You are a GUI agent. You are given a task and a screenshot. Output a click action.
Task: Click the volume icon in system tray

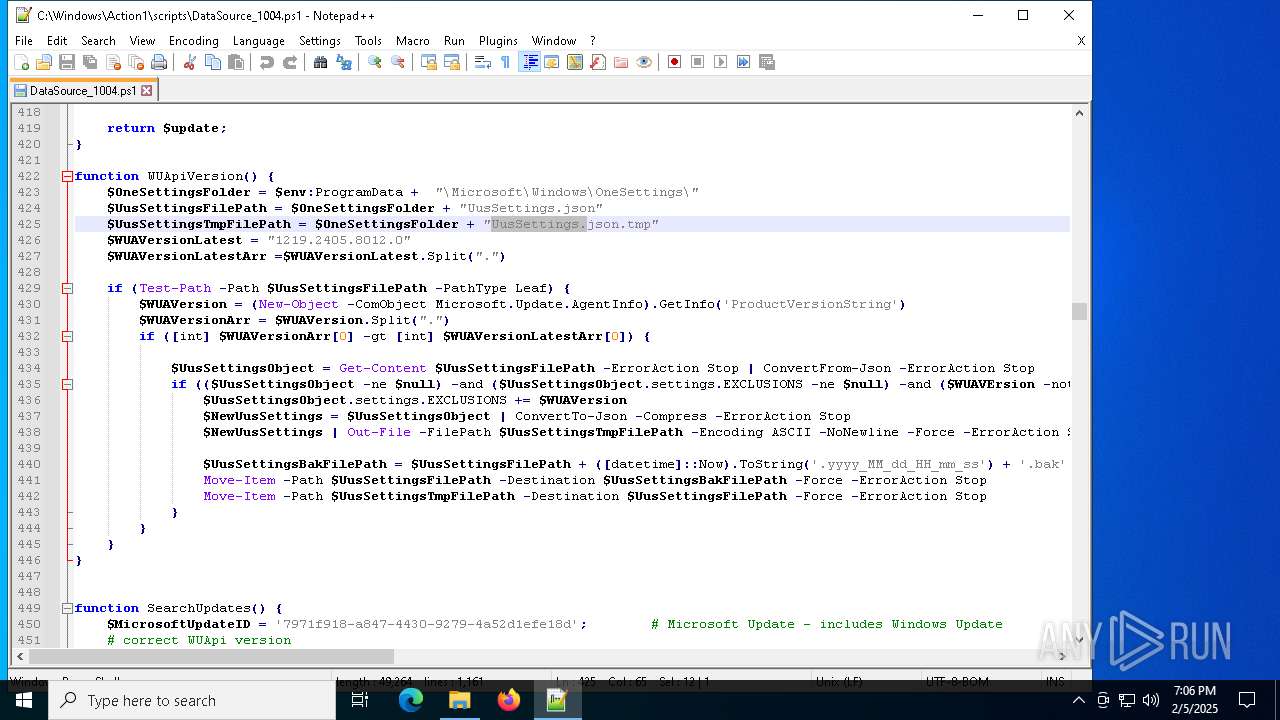[1150, 700]
